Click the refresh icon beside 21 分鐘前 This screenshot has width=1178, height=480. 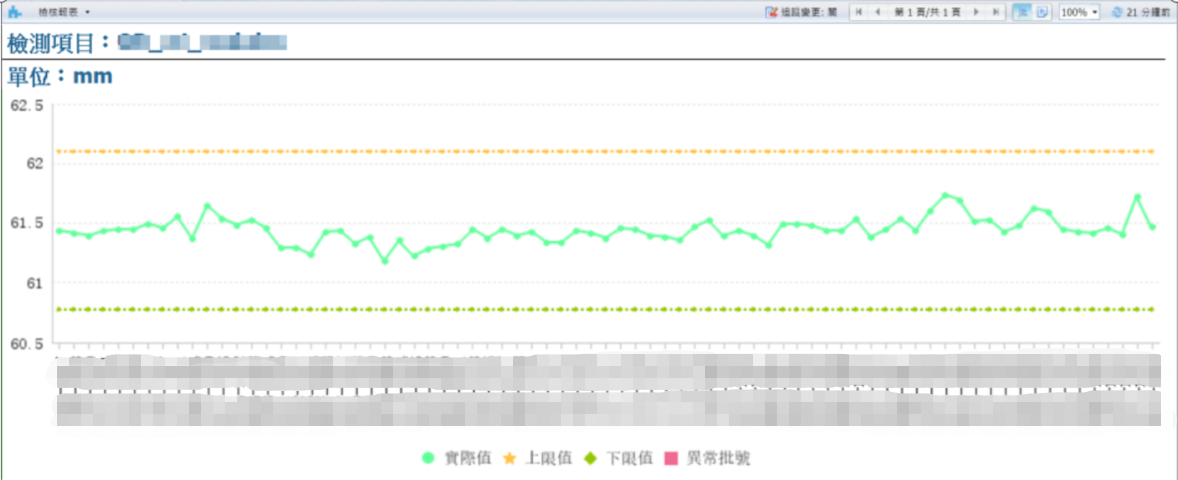pos(1117,12)
